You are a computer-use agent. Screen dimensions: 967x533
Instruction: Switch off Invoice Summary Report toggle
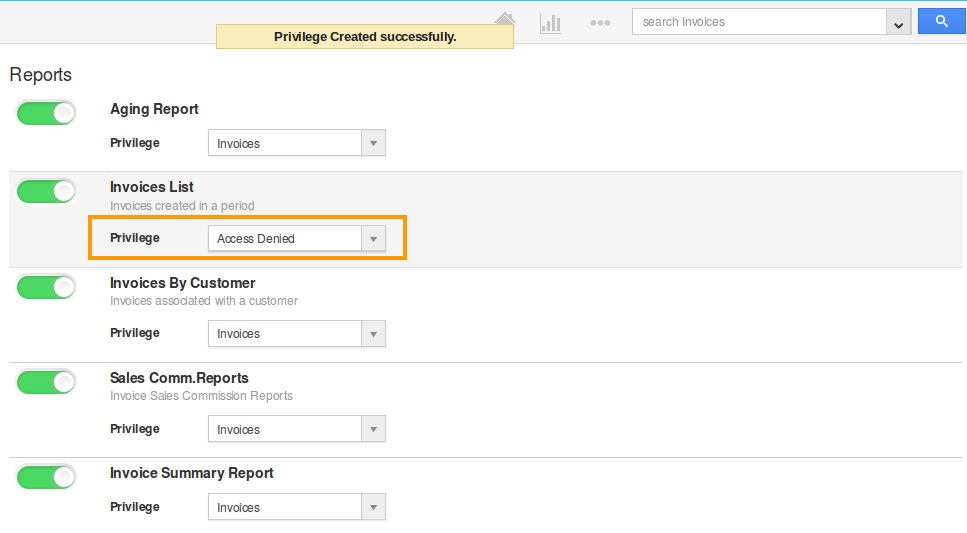point(46,477)
